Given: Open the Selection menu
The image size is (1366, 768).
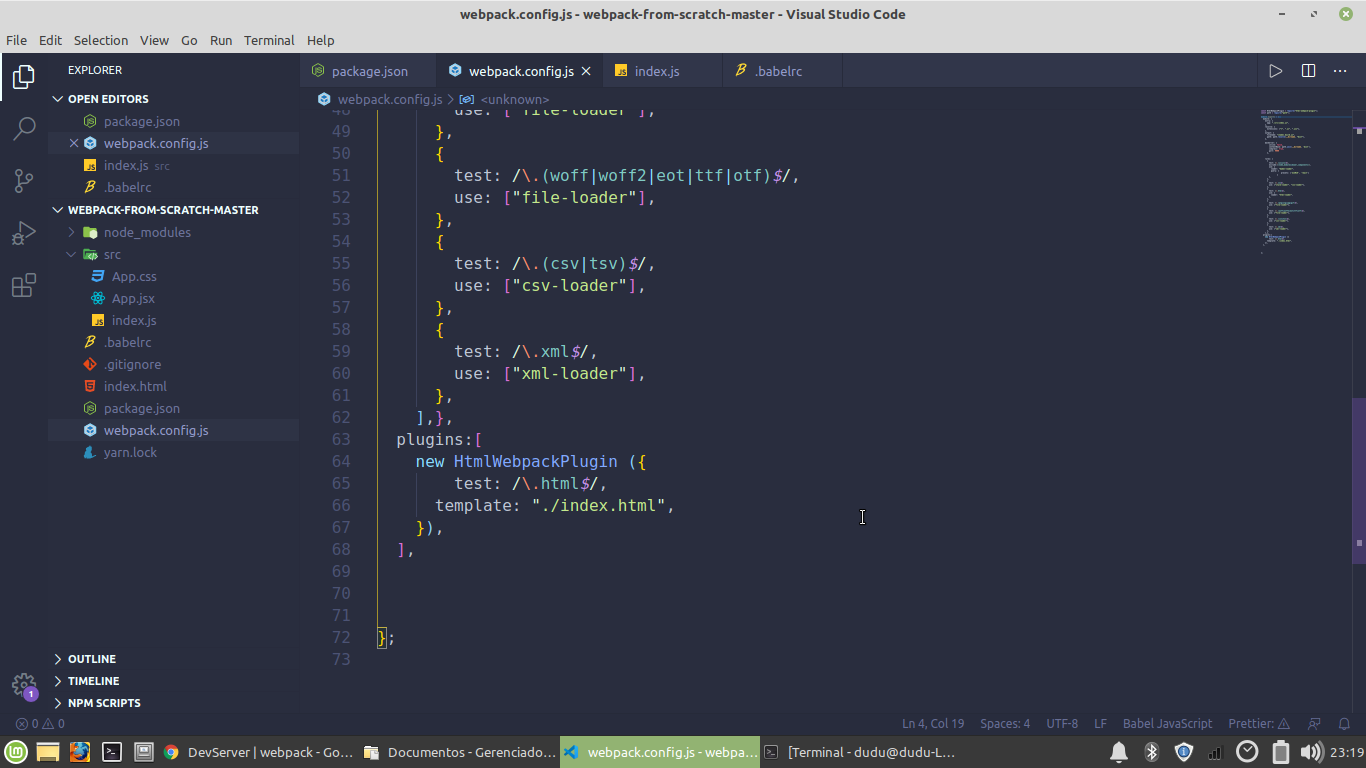Looking at the screenshot, I should pos(101,40).
